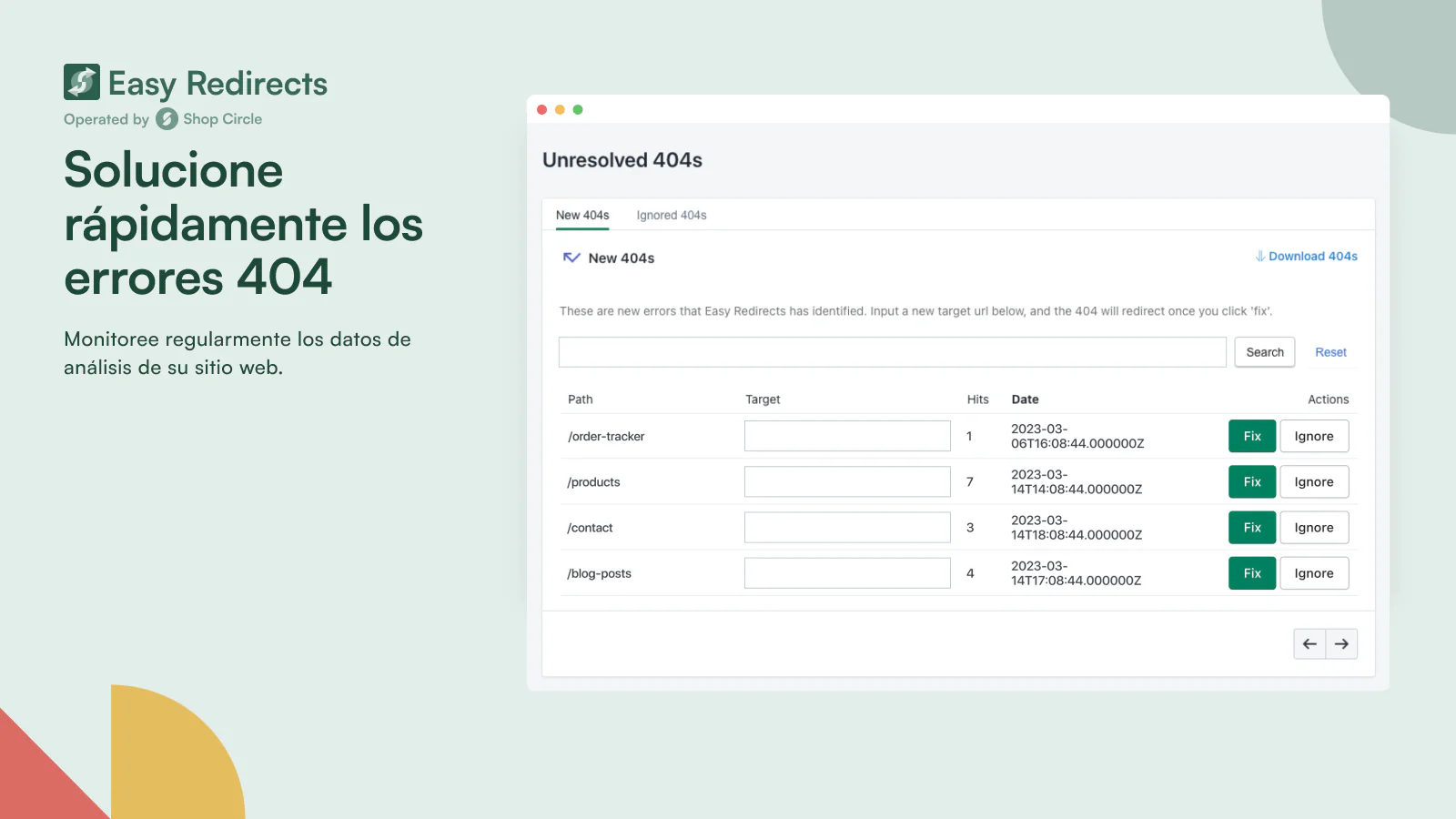
Task: Click the target field for /products
Action: click(x=847, y=481)
